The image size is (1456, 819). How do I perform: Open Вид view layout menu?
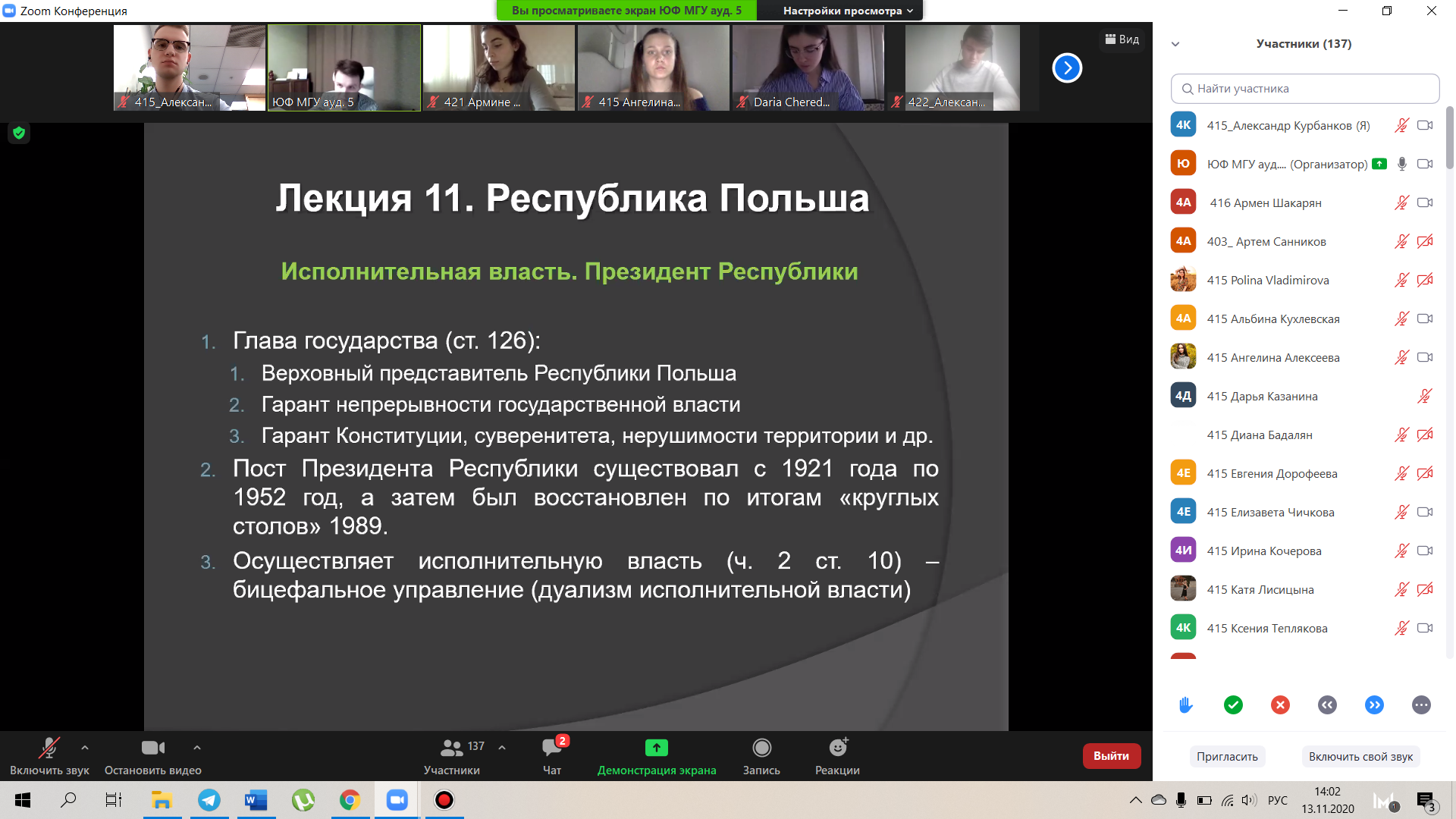pos(1122,39)
